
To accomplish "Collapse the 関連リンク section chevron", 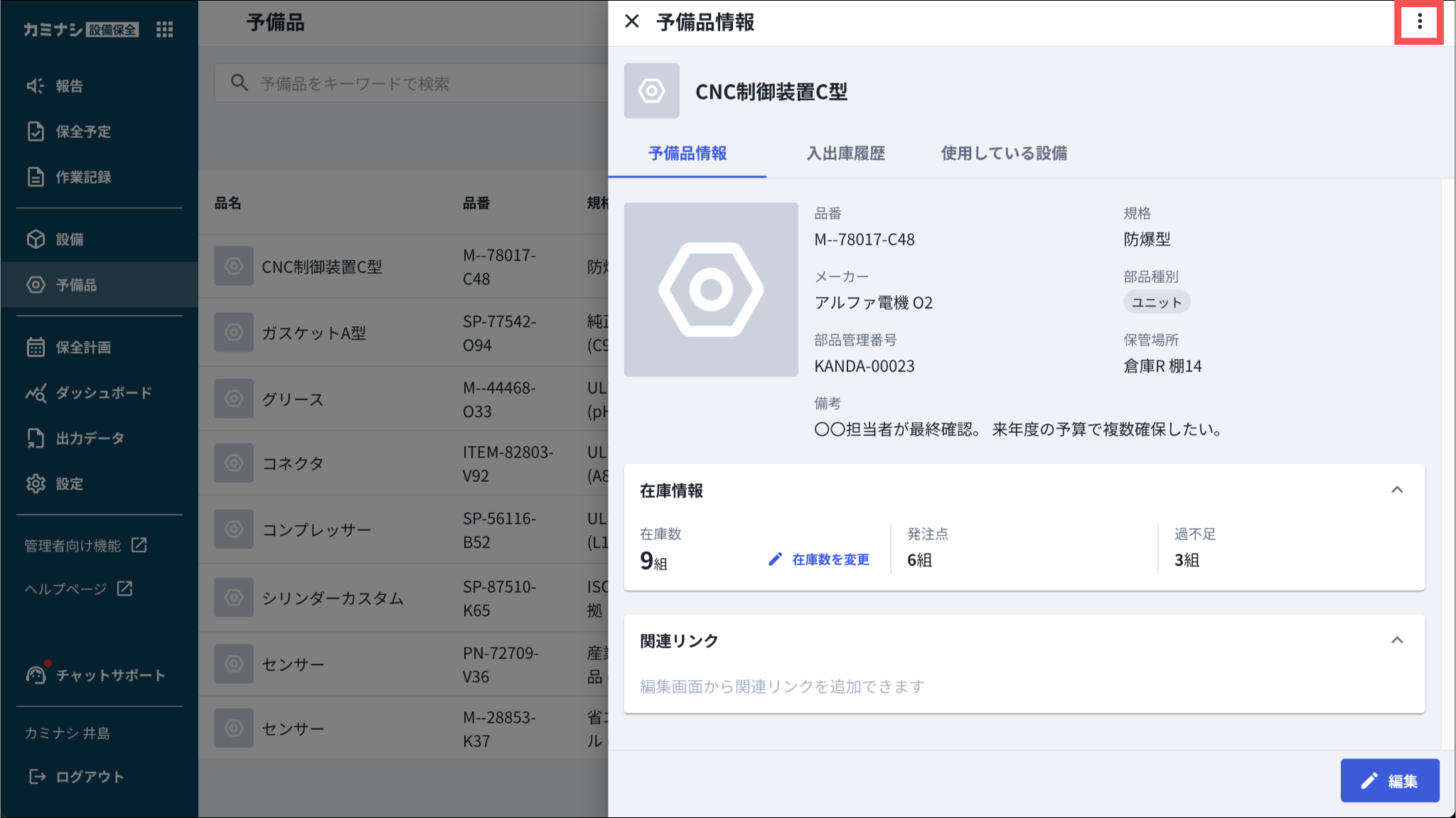I will tap(1396, 640).
